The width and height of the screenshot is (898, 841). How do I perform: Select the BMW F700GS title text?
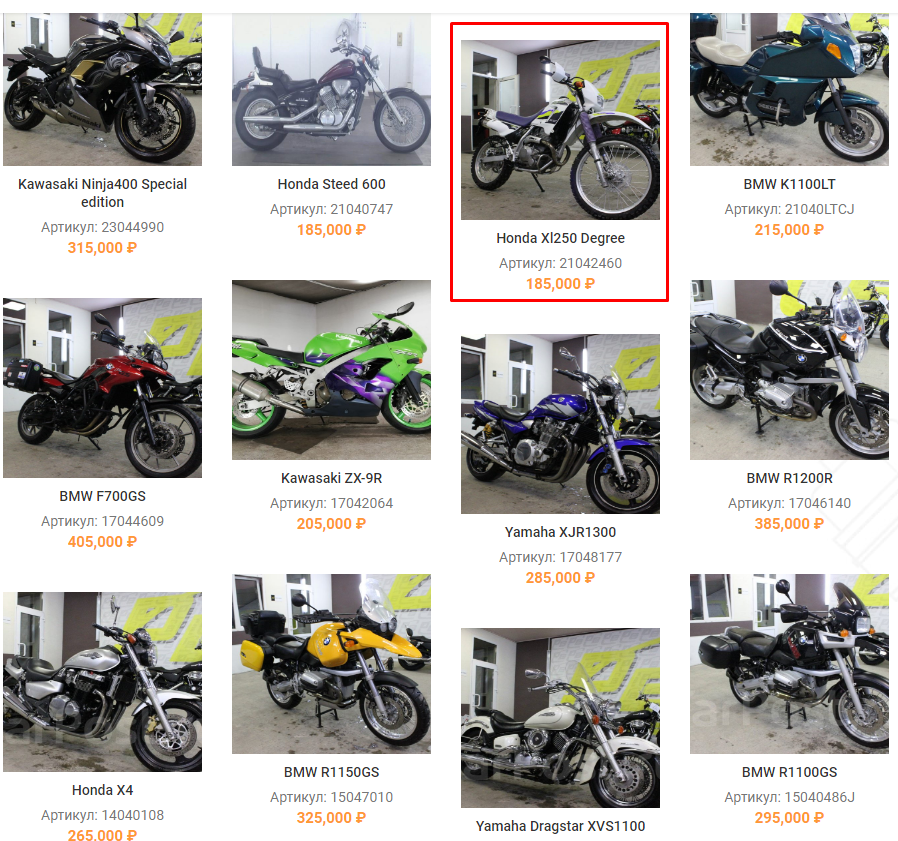click(103, 496)
